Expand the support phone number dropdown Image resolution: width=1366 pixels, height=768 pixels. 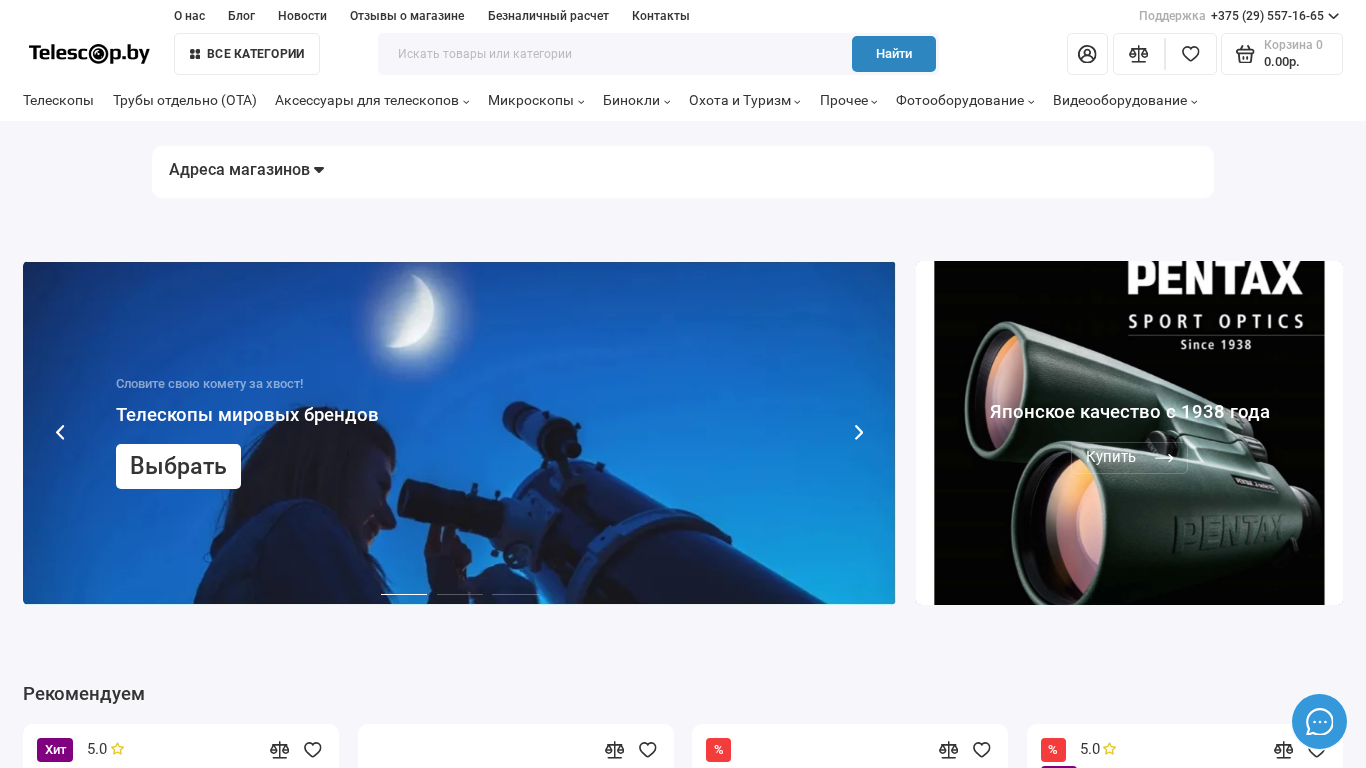tap(1333, 16)
